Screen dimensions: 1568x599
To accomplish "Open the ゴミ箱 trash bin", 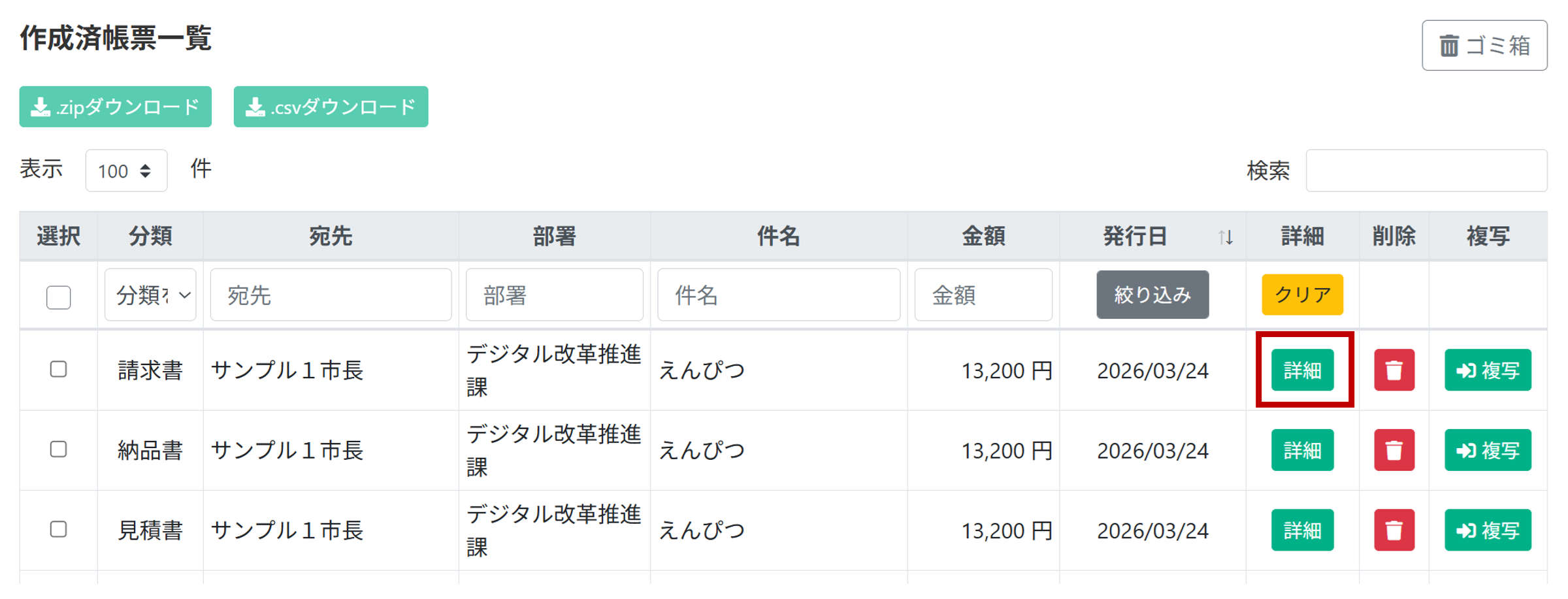I will (1484, 45).
